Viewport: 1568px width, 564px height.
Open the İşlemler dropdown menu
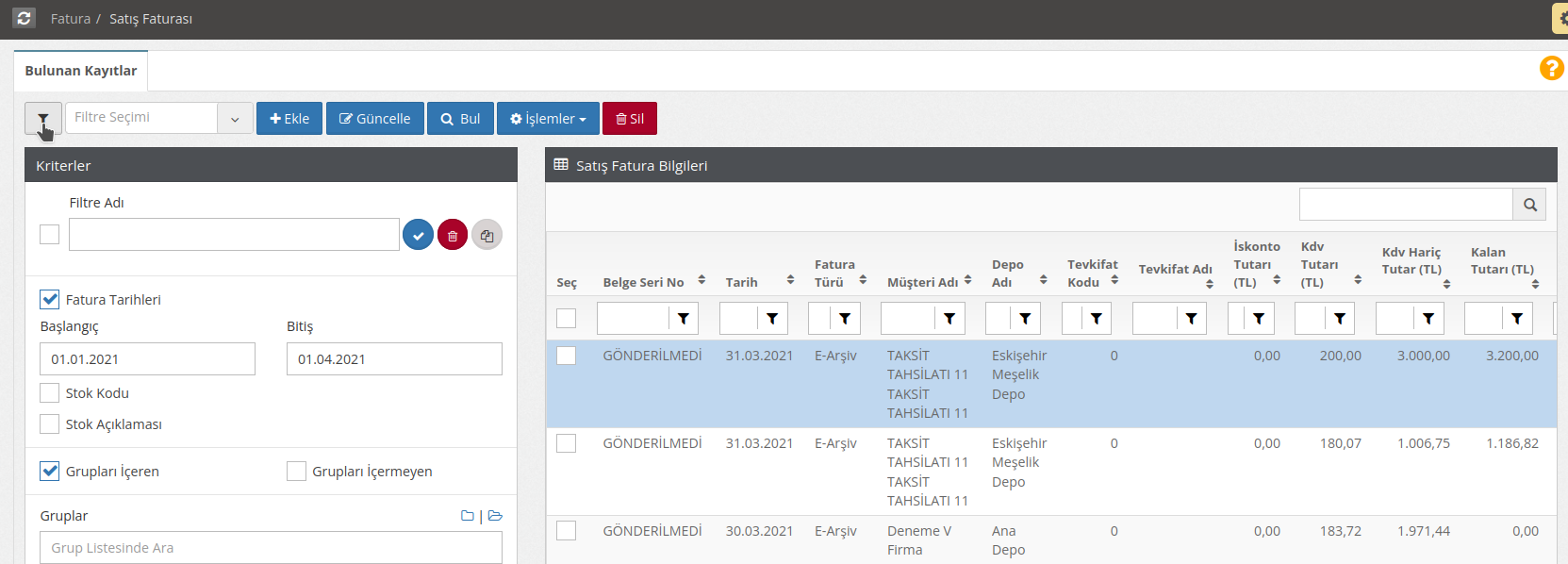(548, 119)
